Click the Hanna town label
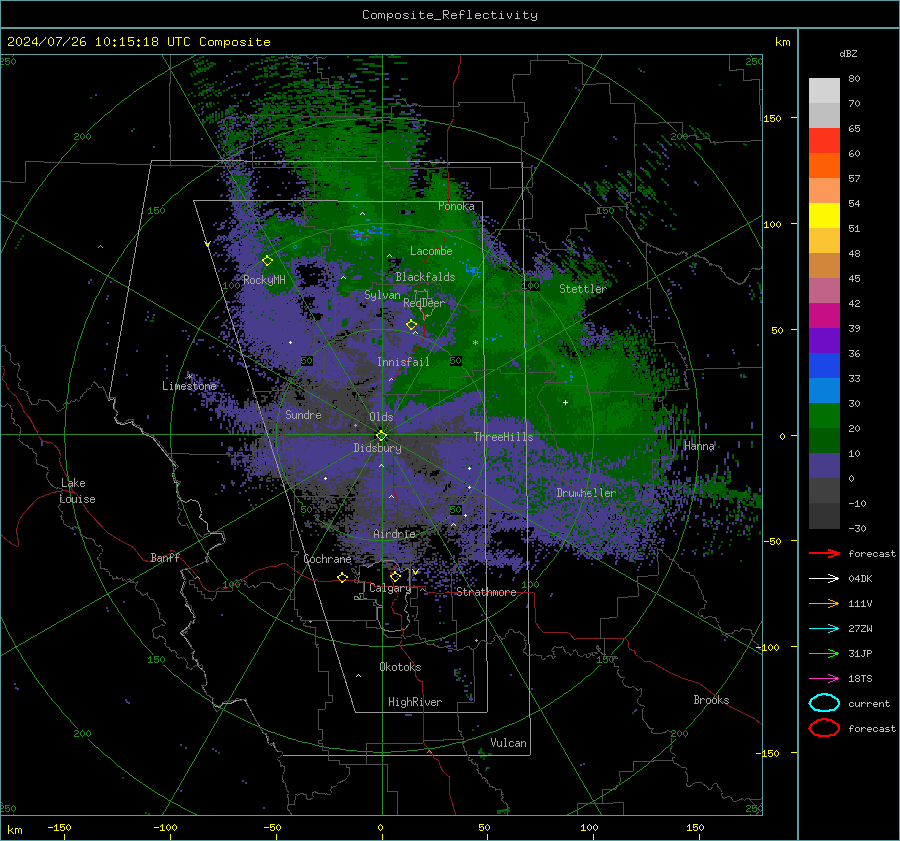 [699, 446]
